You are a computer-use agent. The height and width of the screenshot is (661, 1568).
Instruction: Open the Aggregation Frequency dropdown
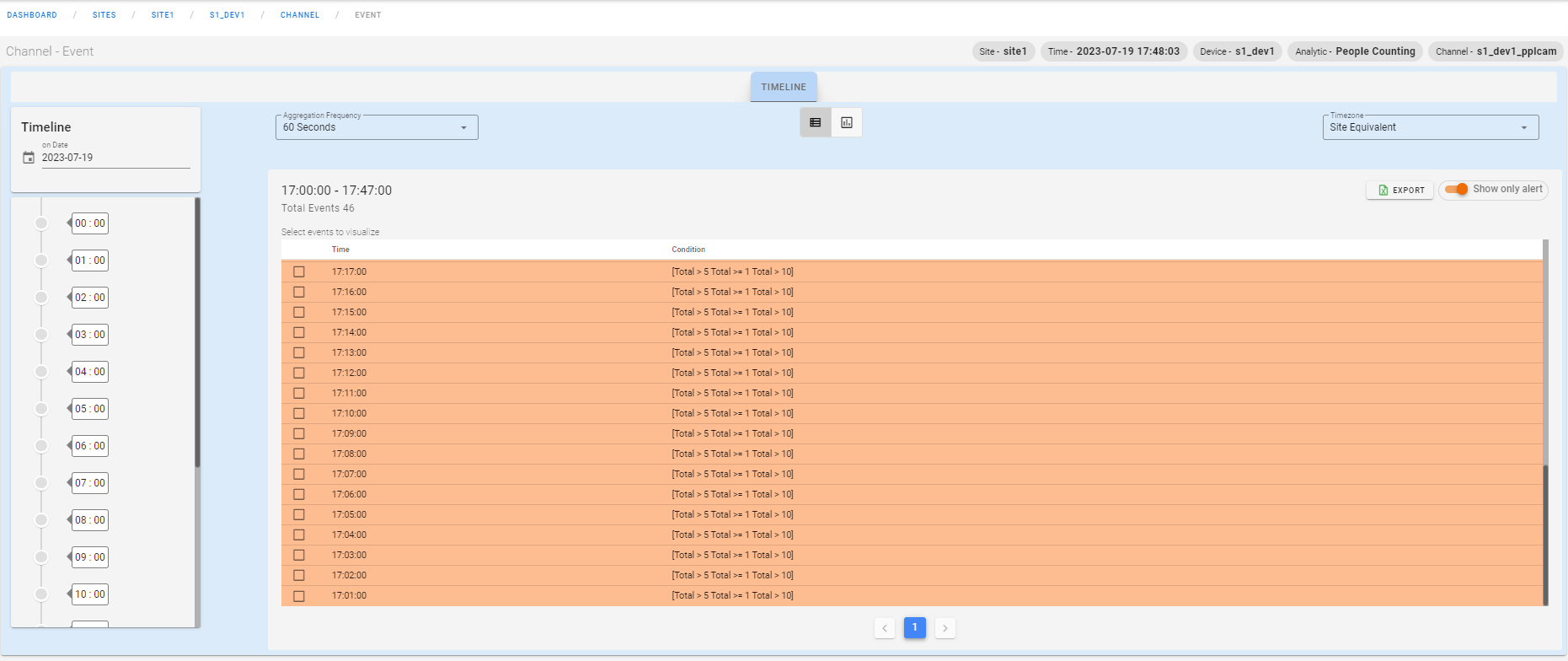click(377, 127)
